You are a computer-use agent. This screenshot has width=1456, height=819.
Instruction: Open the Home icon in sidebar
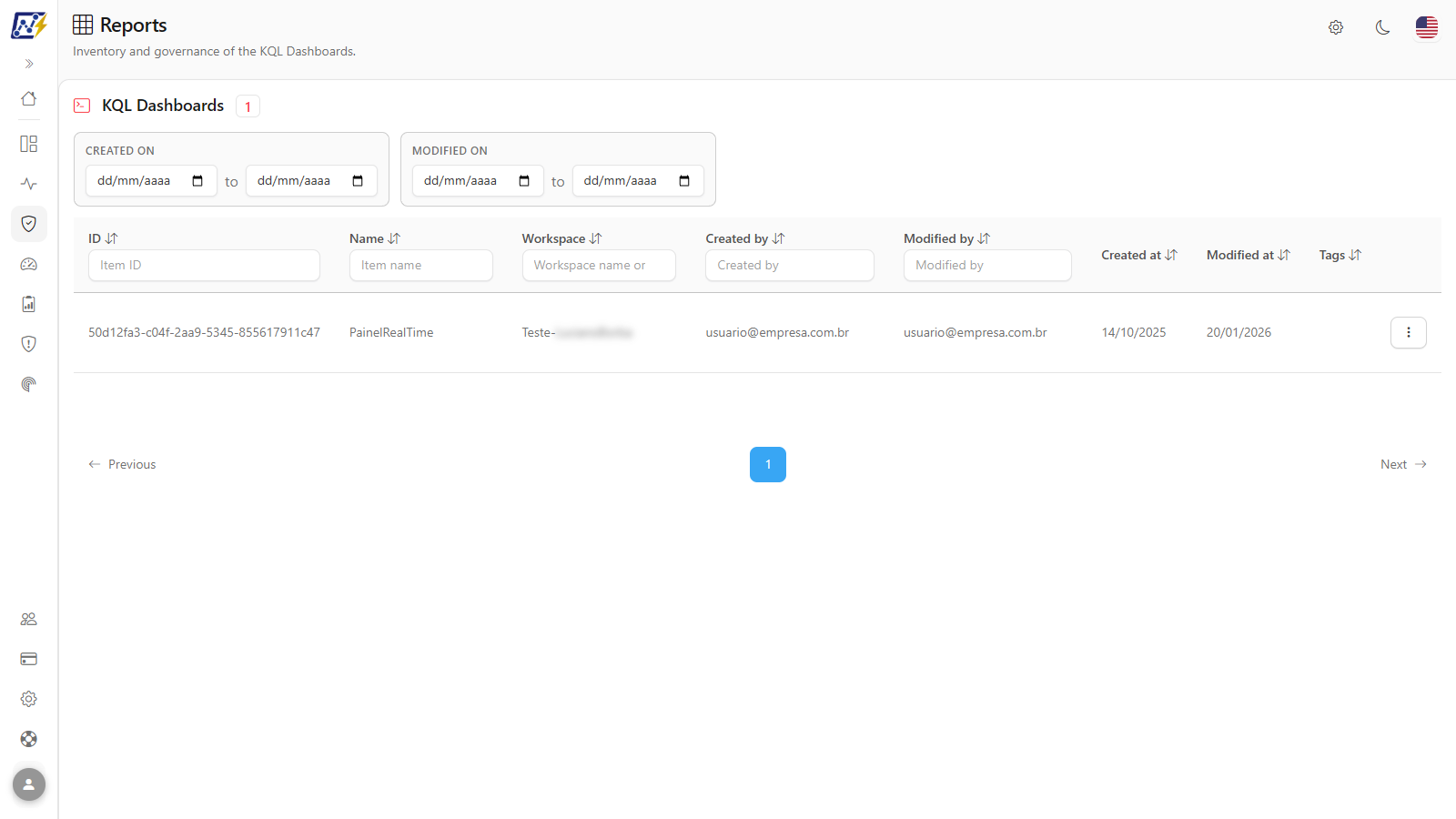click(29, 98)
